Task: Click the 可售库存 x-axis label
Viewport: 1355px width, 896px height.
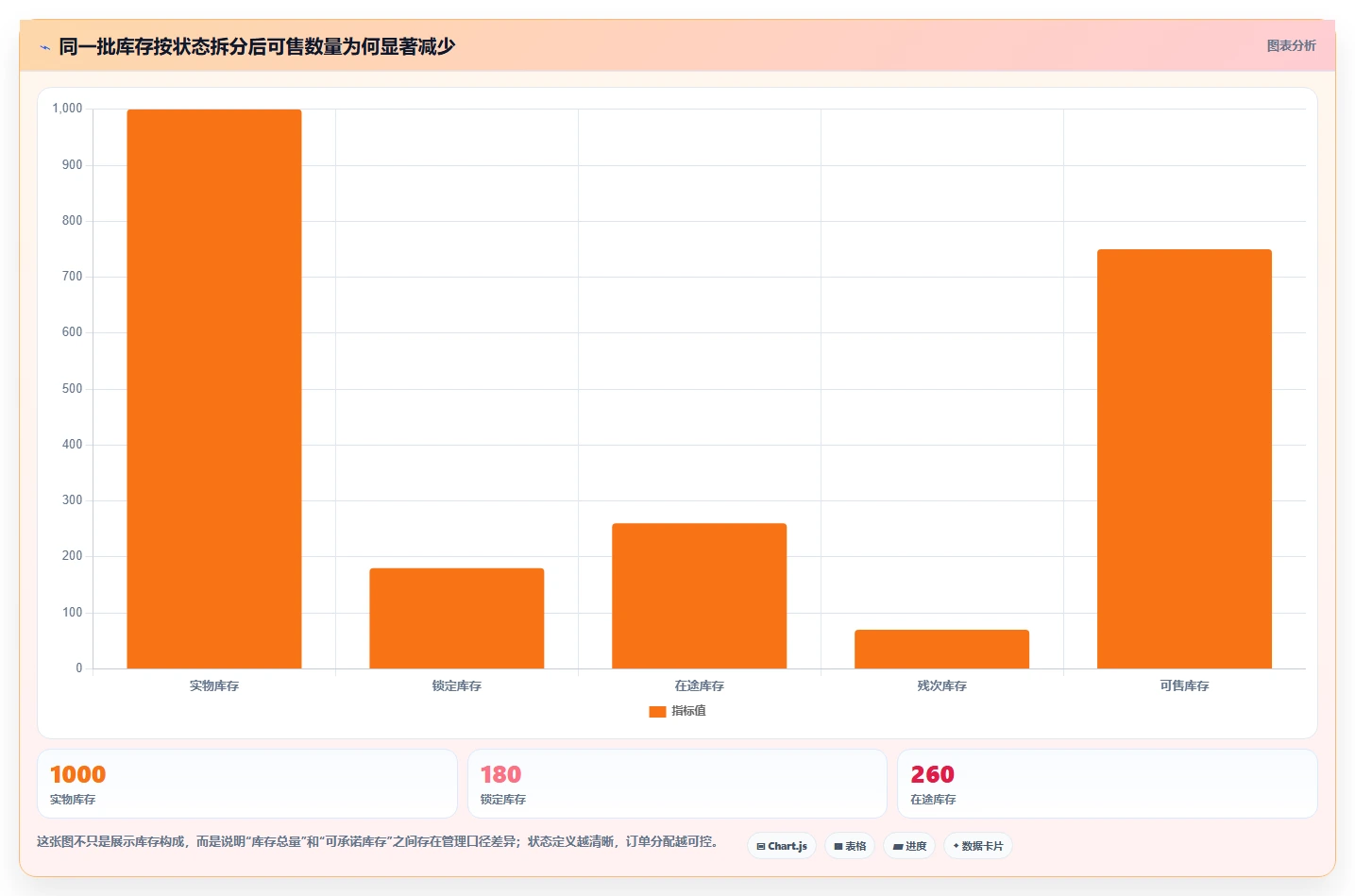Action: (1185, 686)
